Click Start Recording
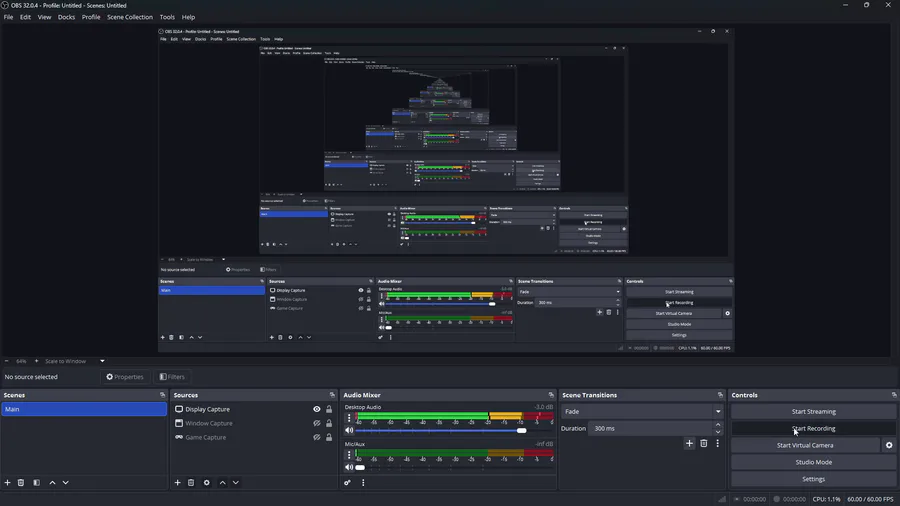 tap(813, 428)
